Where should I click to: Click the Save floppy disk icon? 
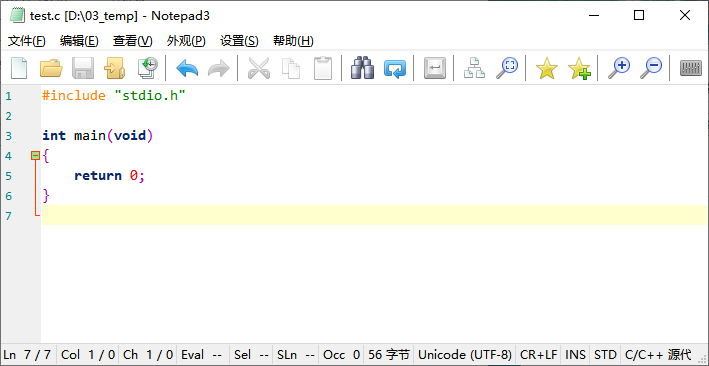pyautogui.click(x=83, y=68)
